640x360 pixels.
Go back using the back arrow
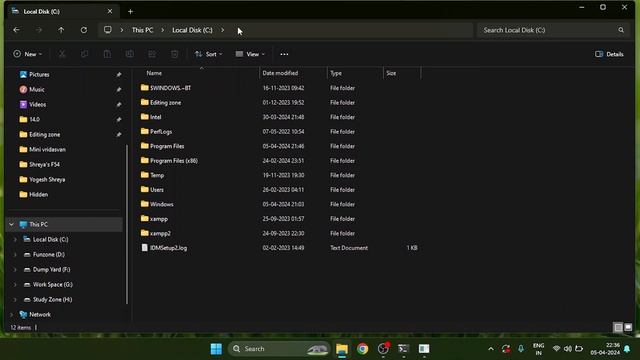(16, 30)
